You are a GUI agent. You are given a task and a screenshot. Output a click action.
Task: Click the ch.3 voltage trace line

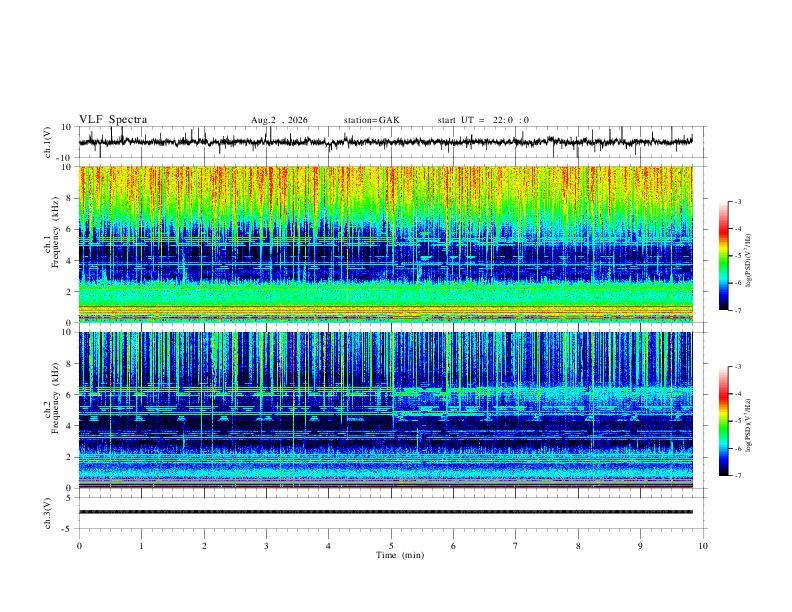(x=386, y=512)
